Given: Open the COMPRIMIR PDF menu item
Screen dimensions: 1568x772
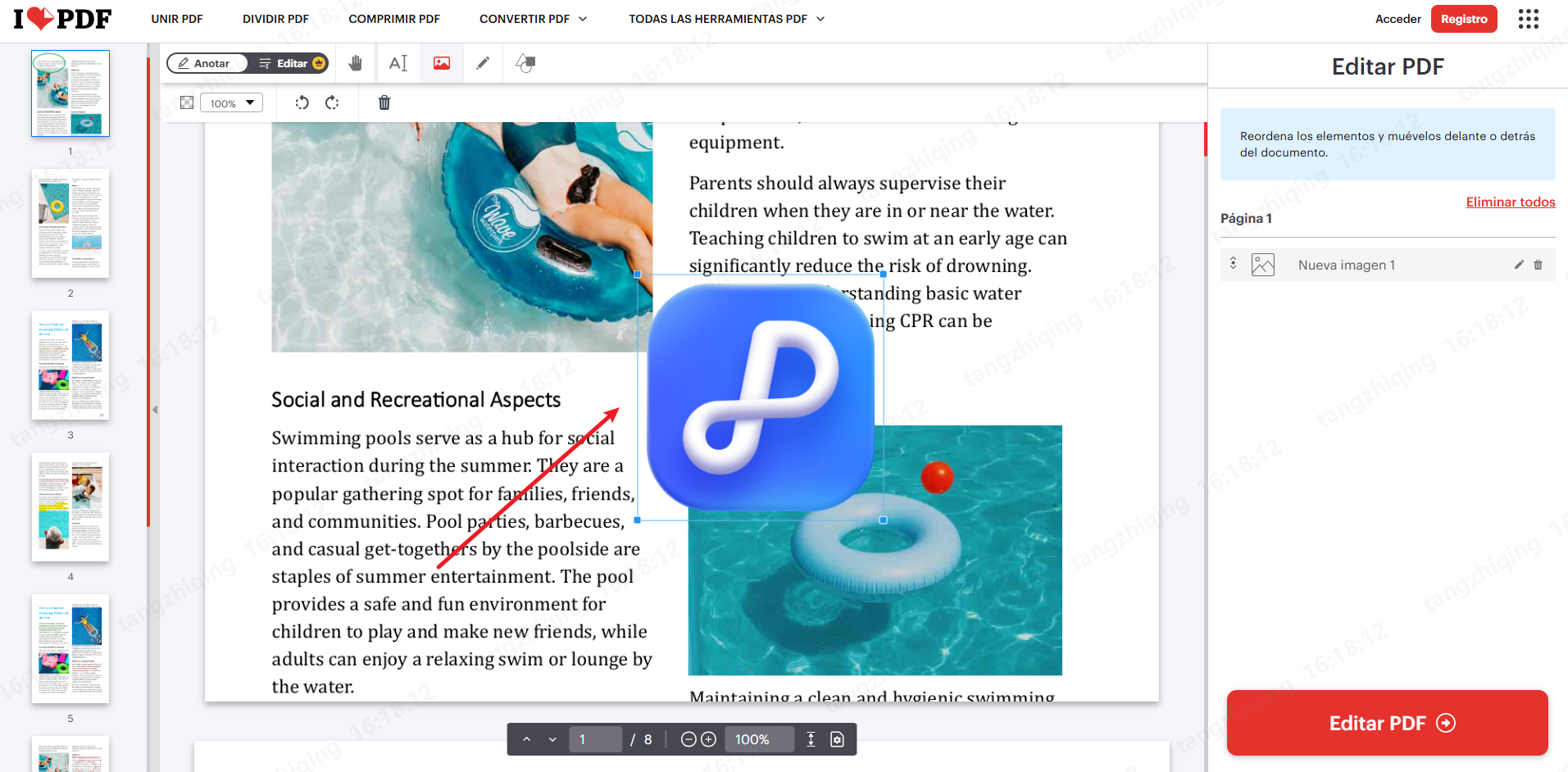Looking at the screenshot, I should click(394, 19).
